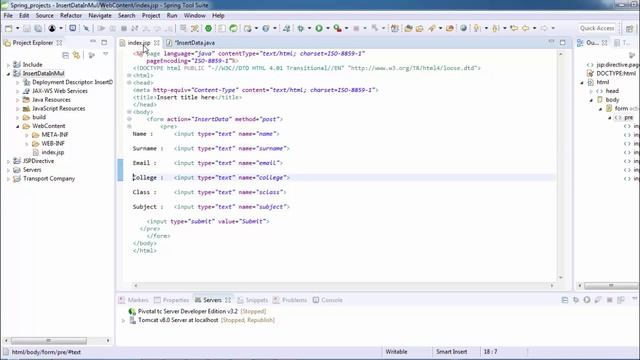640x360 pixels.
Task: Open dropdown arrow beside New file icon
Action: 18,28
